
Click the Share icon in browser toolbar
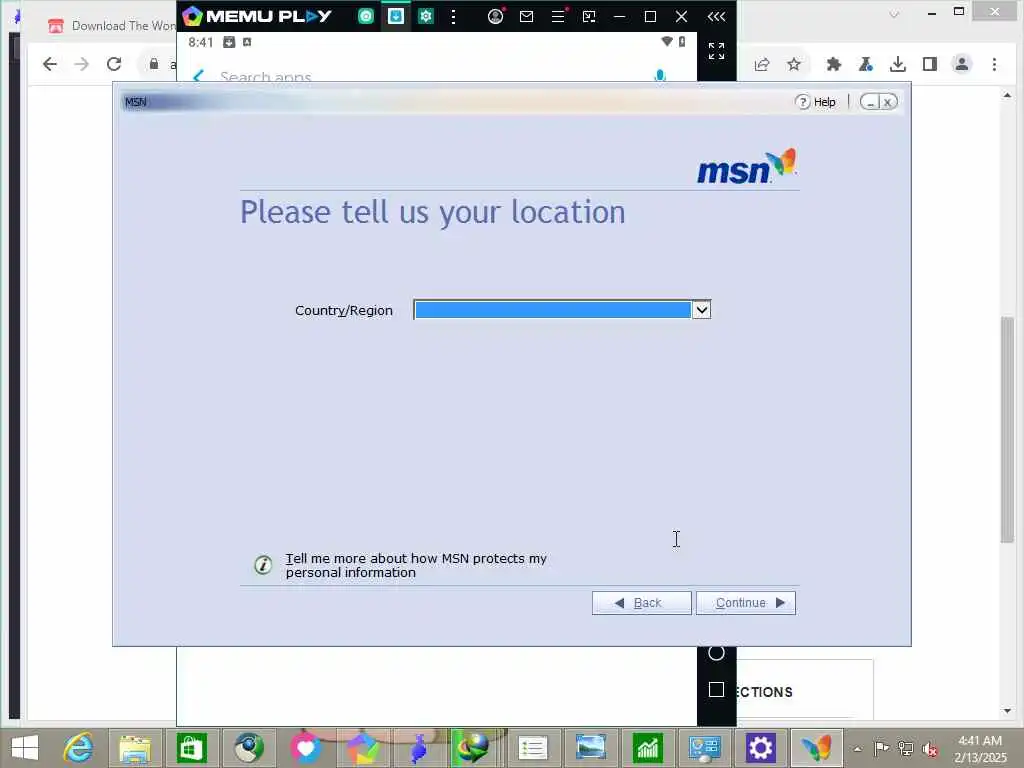pos(761,64)
